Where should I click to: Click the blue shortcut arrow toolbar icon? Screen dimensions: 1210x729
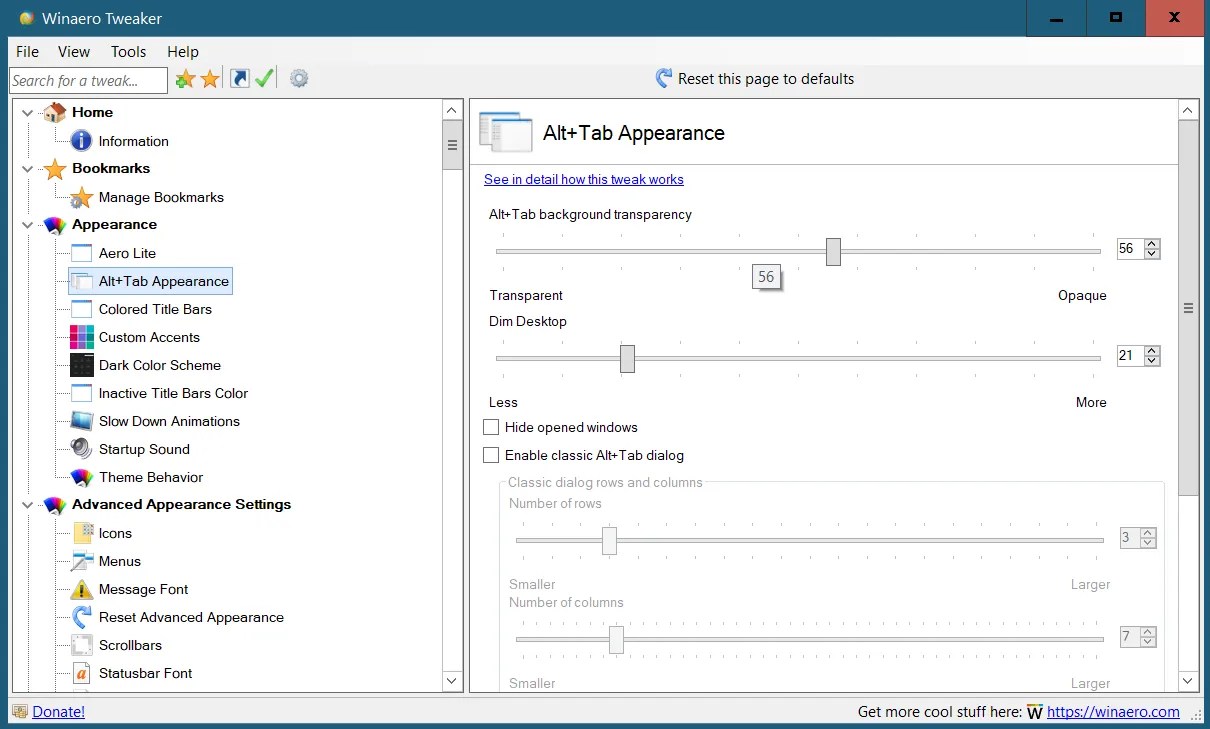point(240,79)
